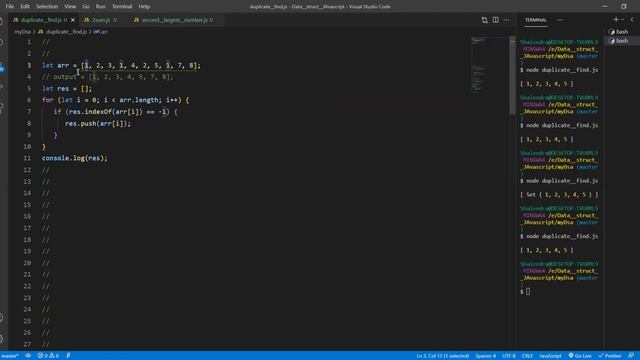Click the res.push(arr[i]); line
The width and height of the screenshot is (640, 360).
(98, 123)
